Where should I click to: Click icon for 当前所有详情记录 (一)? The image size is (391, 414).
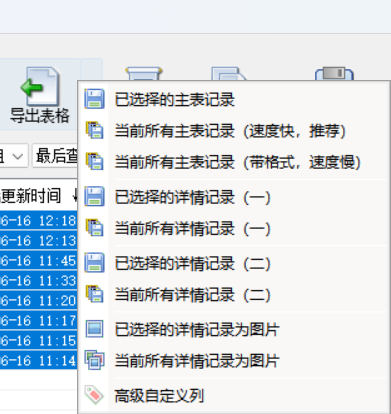click(x=94, y=228)
